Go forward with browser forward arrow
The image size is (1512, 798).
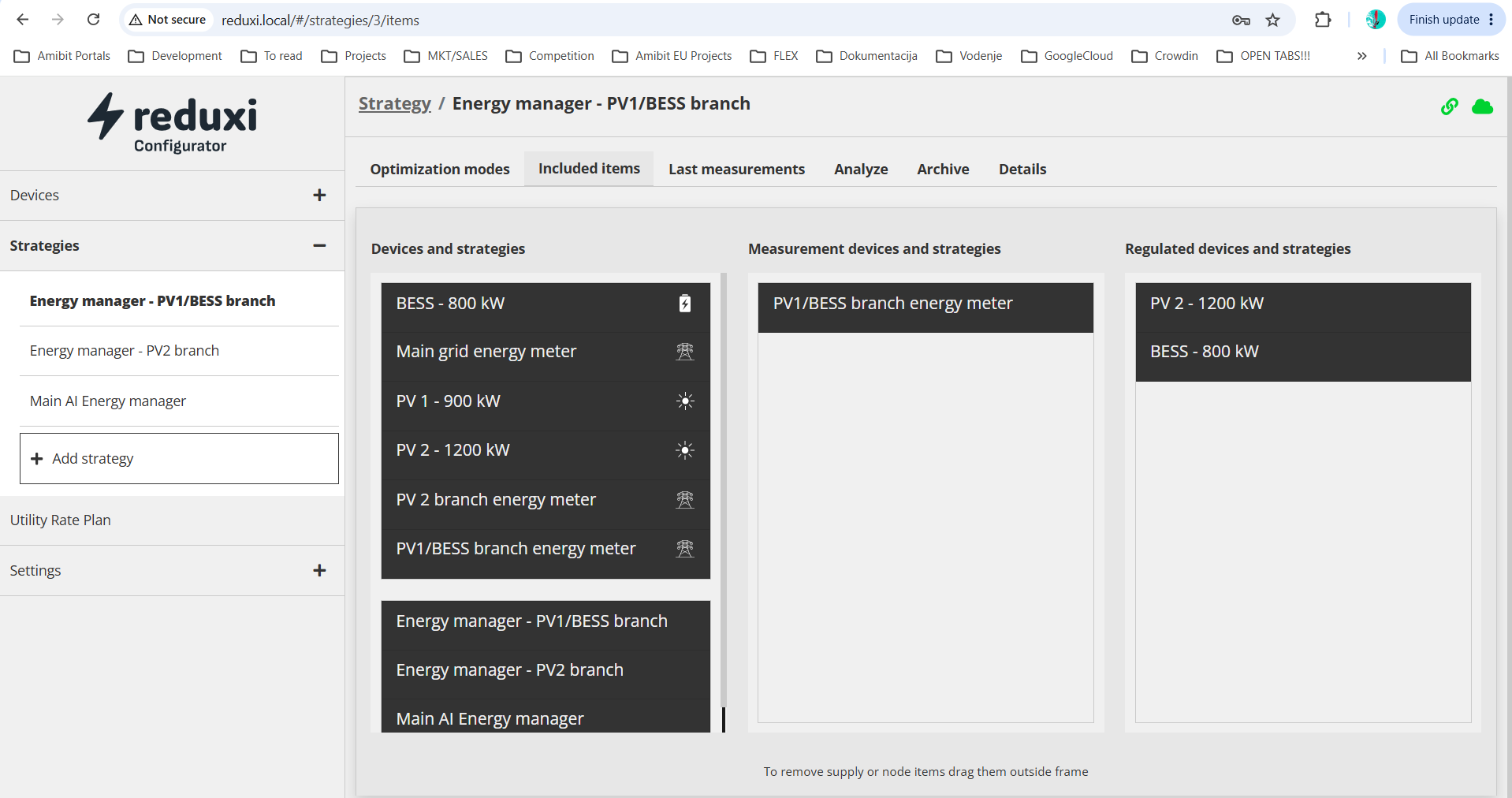click(x=58, y=20)
